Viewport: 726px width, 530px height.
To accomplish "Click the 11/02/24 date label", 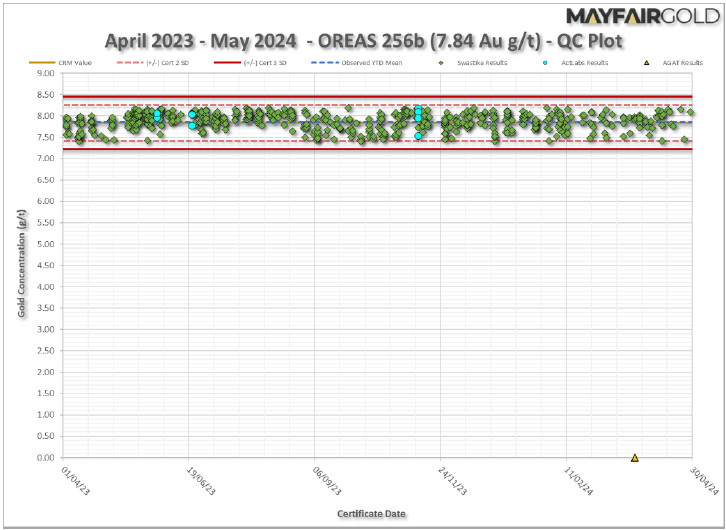I will pos(579,480).
